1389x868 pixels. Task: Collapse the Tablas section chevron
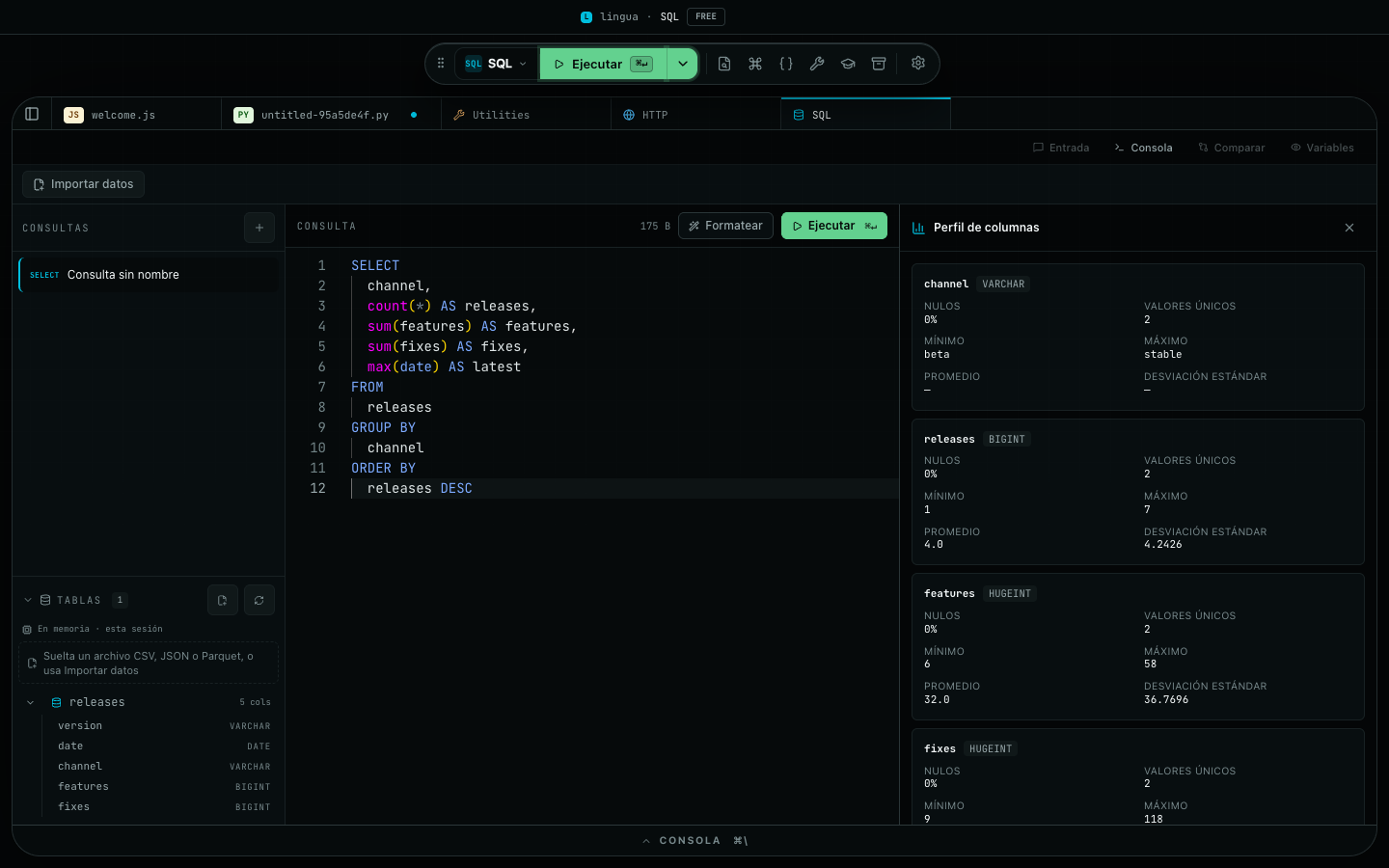click(x=28, y=600)
